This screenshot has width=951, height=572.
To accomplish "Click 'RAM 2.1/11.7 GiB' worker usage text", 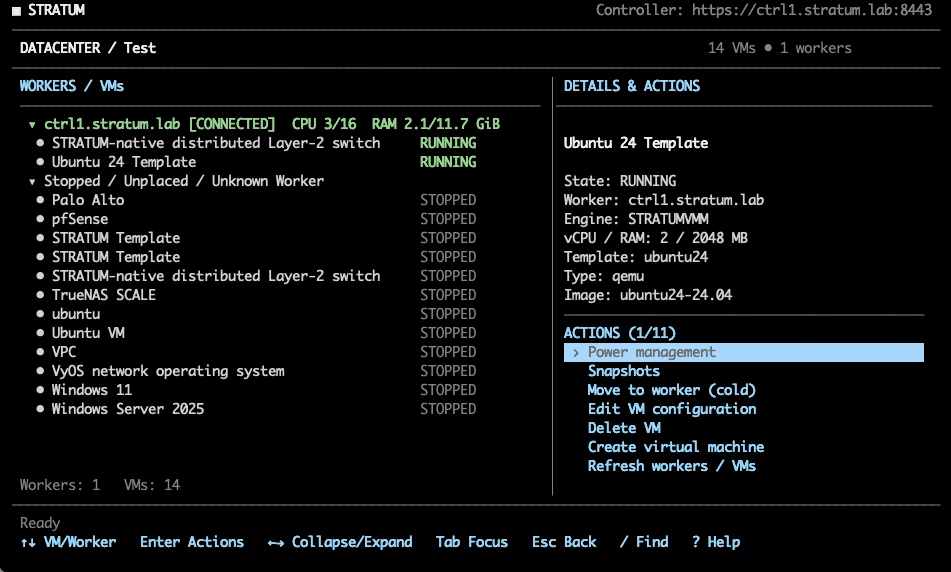I will coord(435,124).
